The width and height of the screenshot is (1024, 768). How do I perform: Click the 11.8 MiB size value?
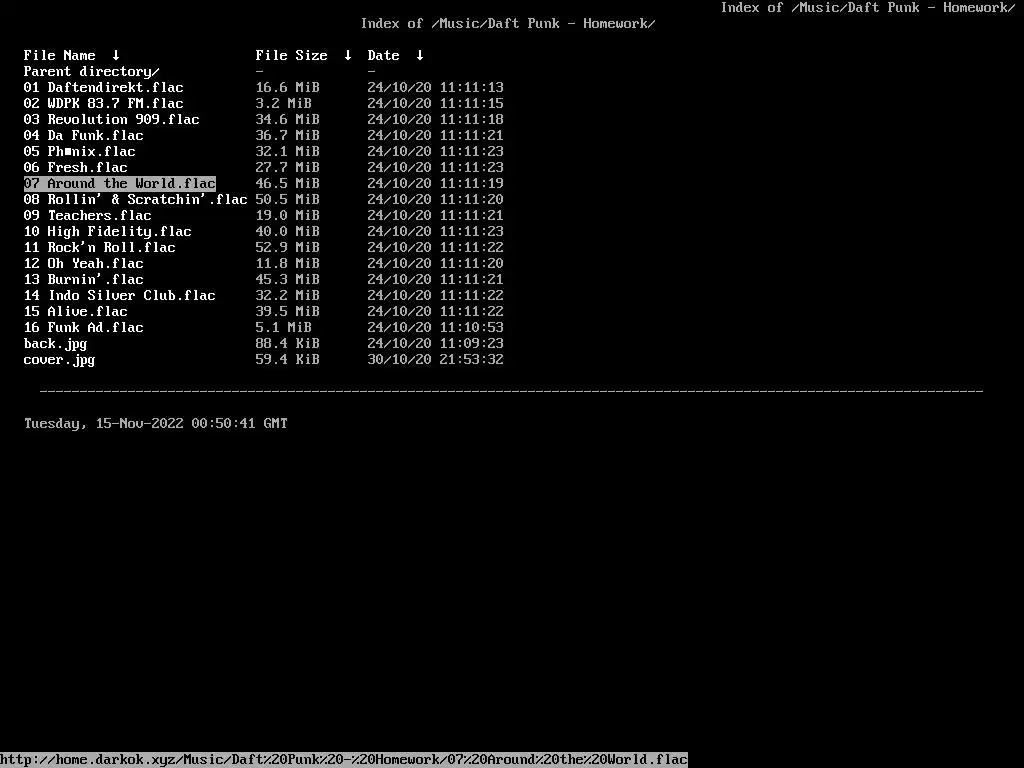(x=287, y=263)
